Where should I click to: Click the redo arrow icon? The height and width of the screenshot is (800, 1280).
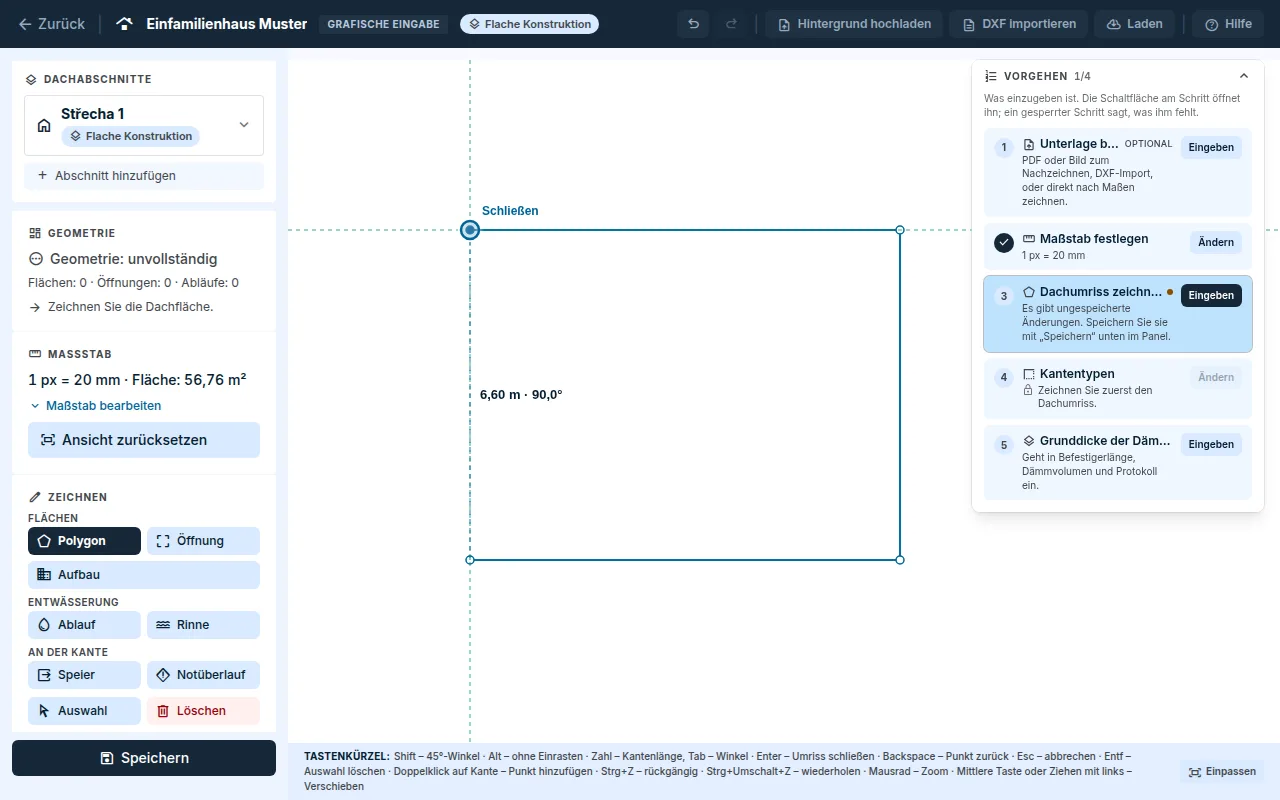click(x=731, y=24)
